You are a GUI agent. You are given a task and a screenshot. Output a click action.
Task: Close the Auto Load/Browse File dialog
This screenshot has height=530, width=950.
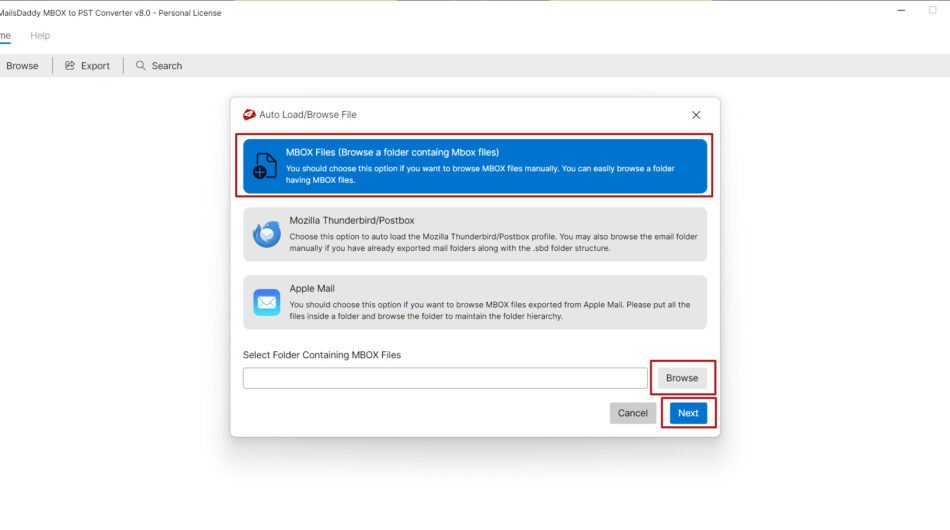696,115
